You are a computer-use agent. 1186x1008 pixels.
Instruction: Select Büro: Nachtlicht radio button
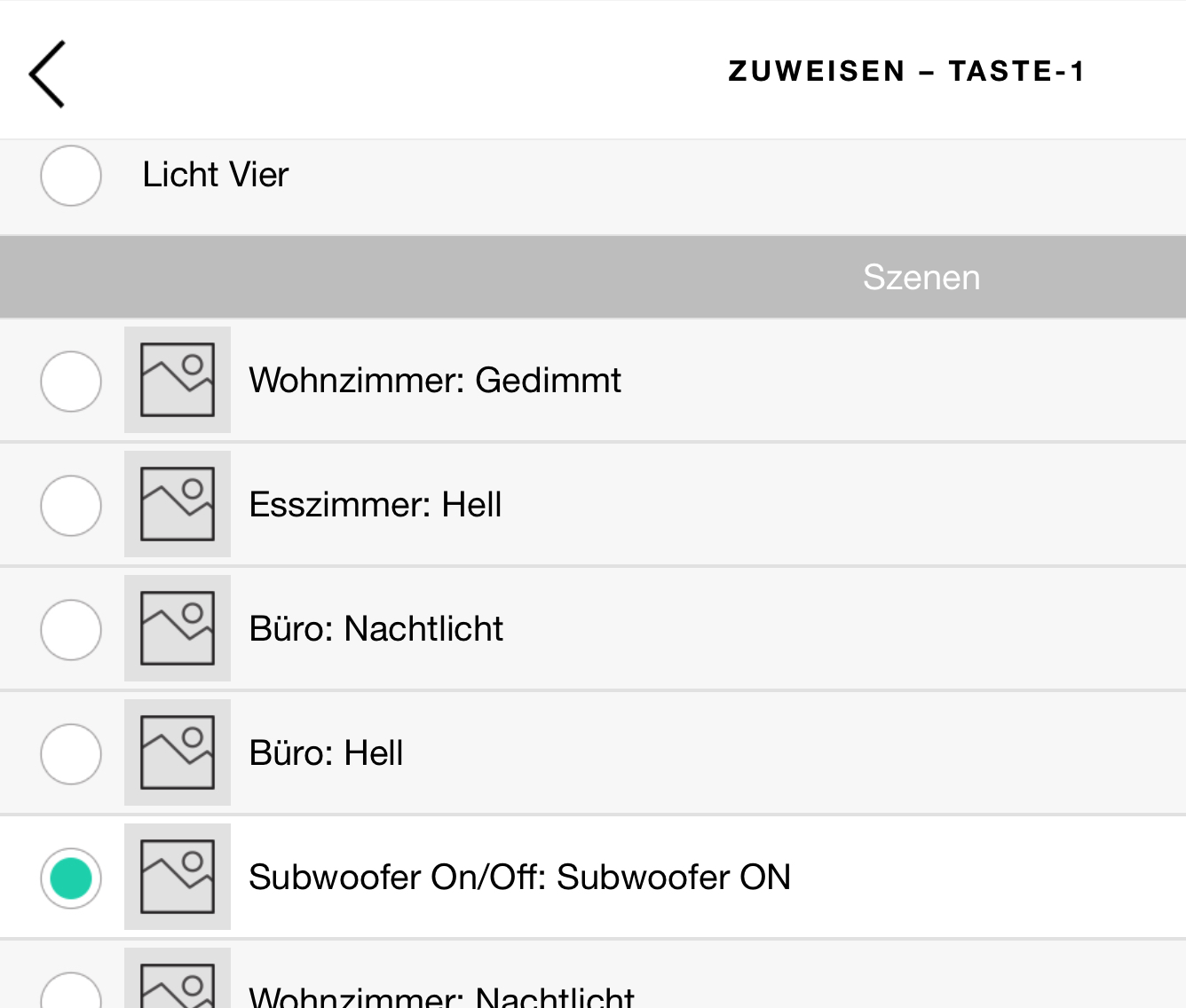(x=71, y=630)
